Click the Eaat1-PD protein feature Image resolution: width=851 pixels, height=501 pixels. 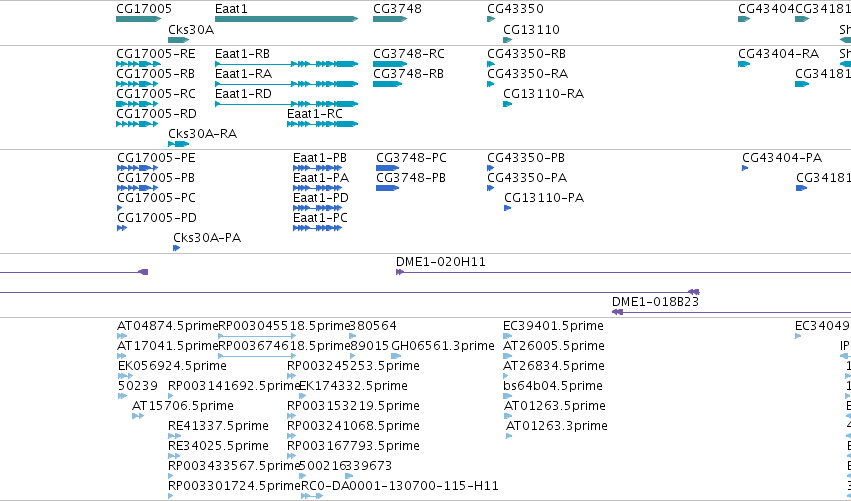point(317,208)
